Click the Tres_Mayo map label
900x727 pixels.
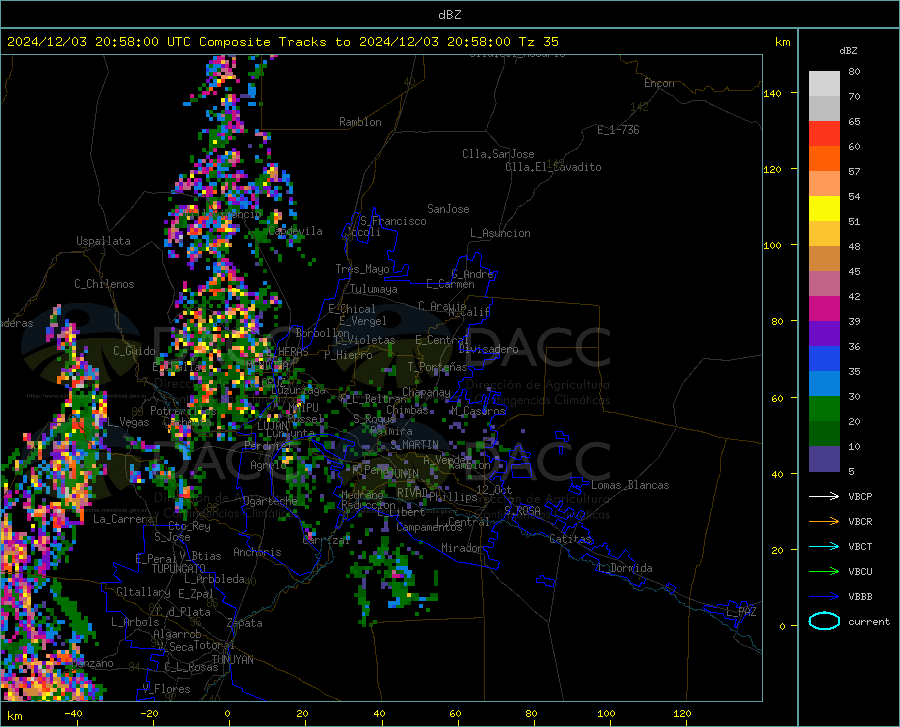(362, 269)
